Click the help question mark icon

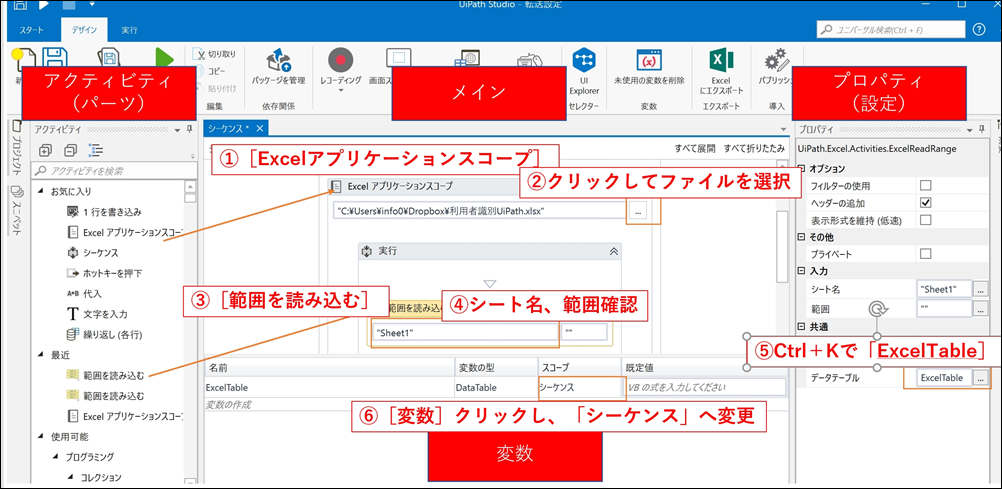point(978,29)
